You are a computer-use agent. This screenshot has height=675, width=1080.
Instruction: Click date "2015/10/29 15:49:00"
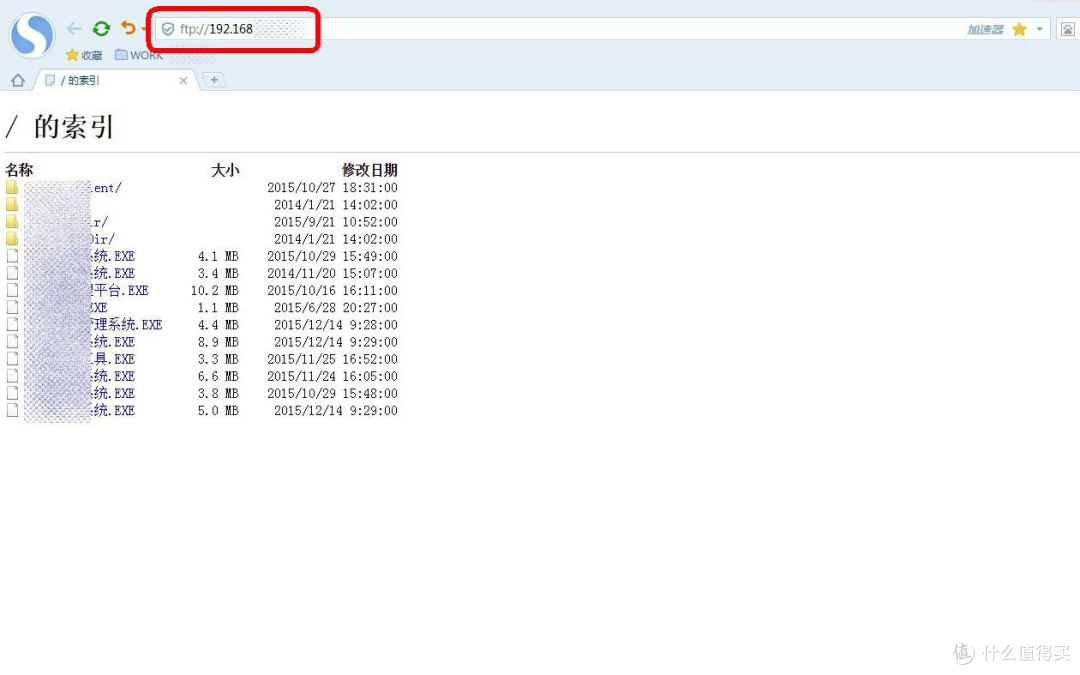coord(332,256)
